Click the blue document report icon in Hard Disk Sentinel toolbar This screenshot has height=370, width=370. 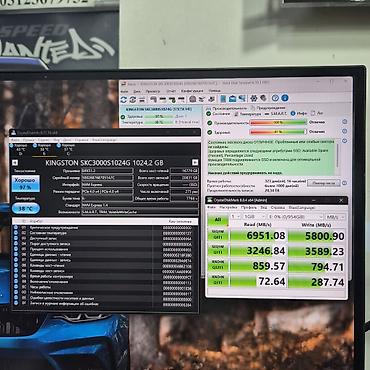tap(223, 98)
